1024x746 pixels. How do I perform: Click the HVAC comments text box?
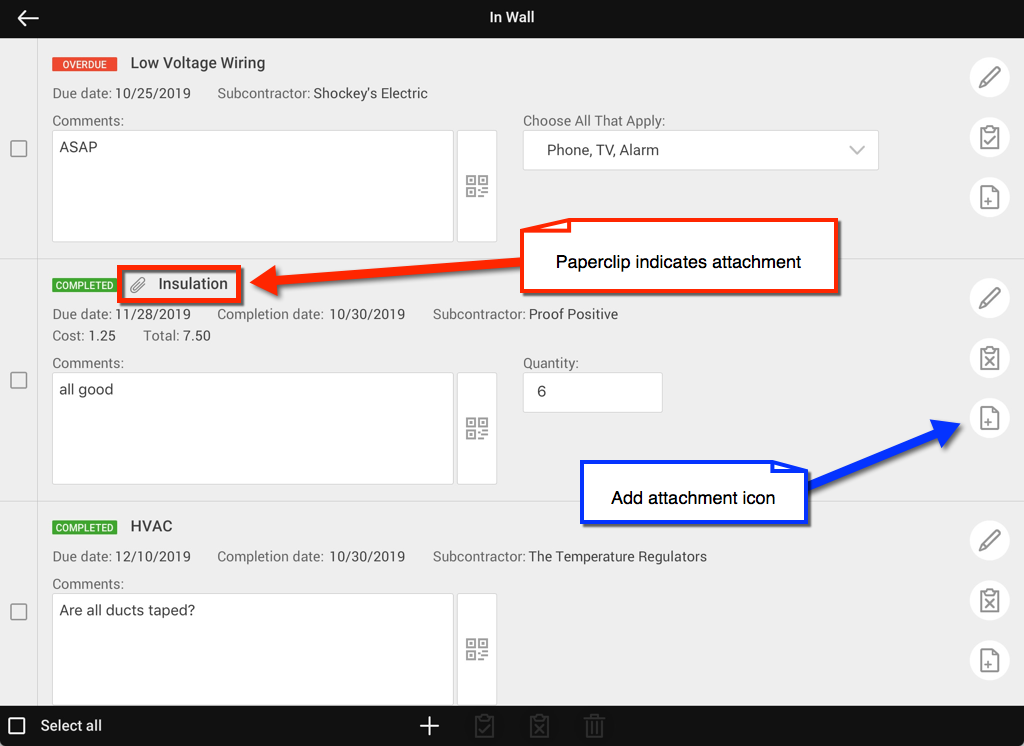tap(252, 650)
